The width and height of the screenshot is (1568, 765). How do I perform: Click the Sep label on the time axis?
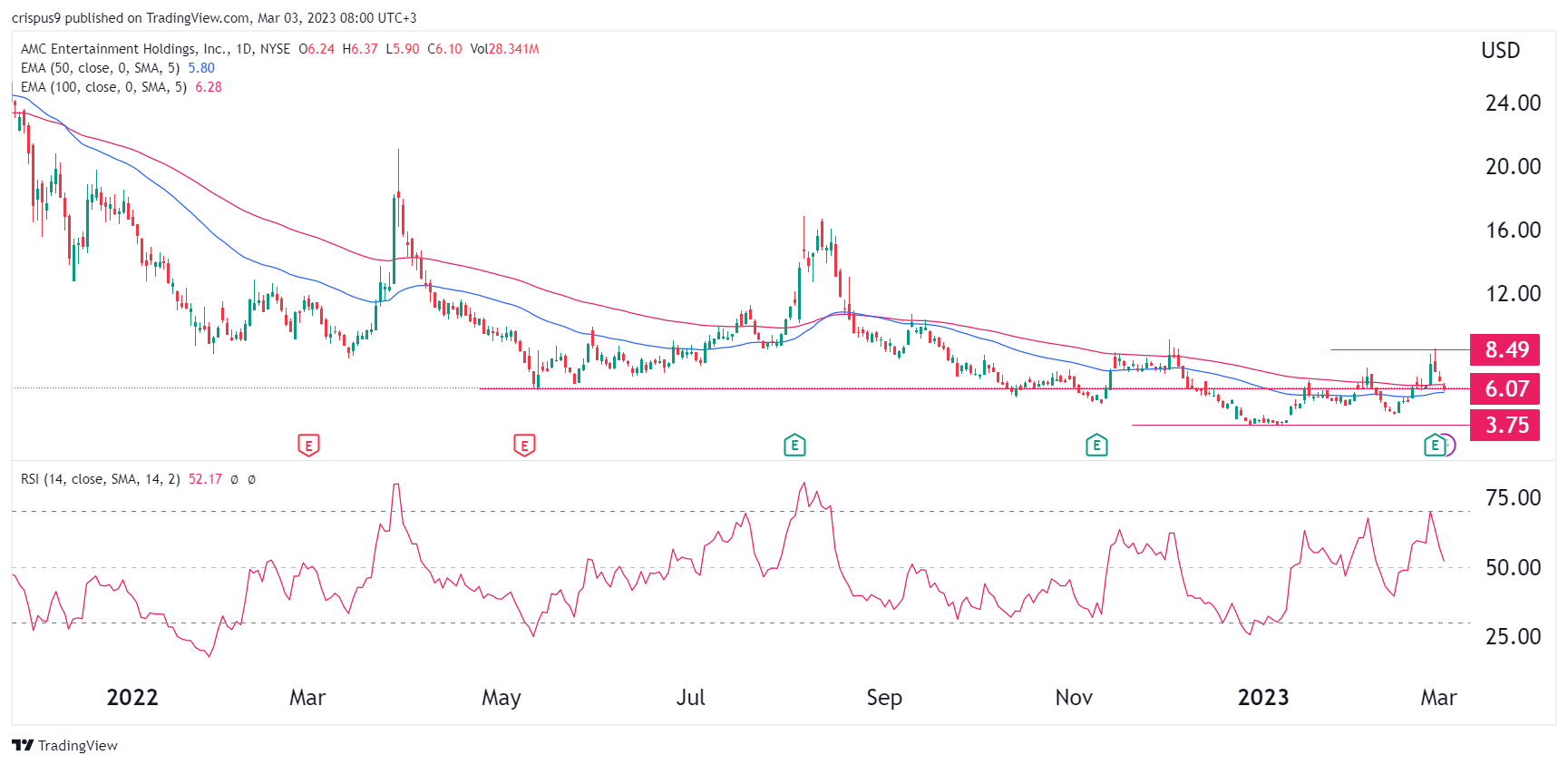[883, 697]
